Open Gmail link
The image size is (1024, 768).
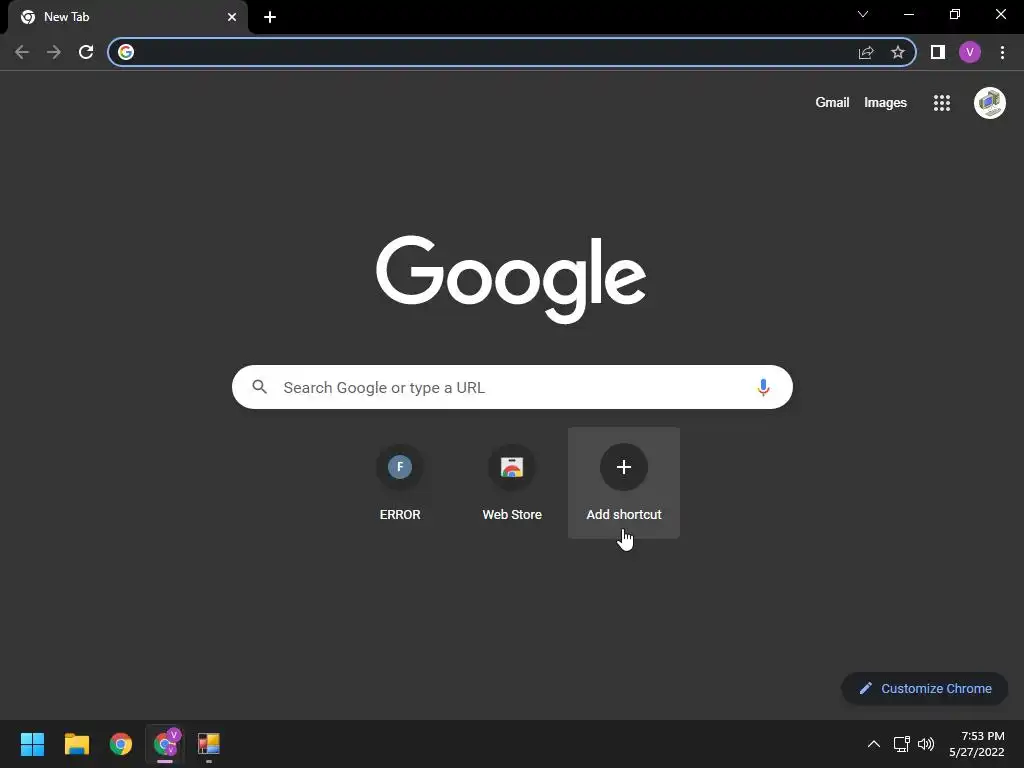point(832,103)
